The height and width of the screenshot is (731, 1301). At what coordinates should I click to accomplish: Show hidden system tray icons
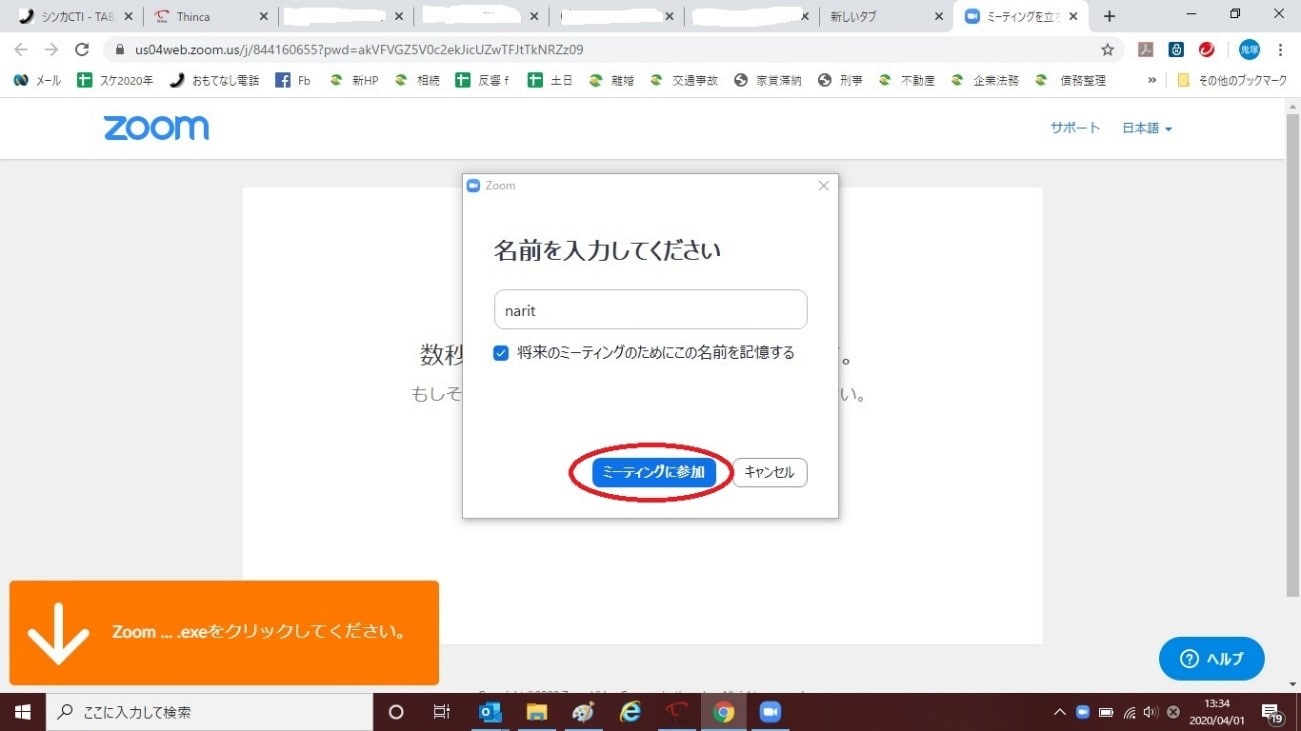pyautogui.click(x=1059, y=712)
